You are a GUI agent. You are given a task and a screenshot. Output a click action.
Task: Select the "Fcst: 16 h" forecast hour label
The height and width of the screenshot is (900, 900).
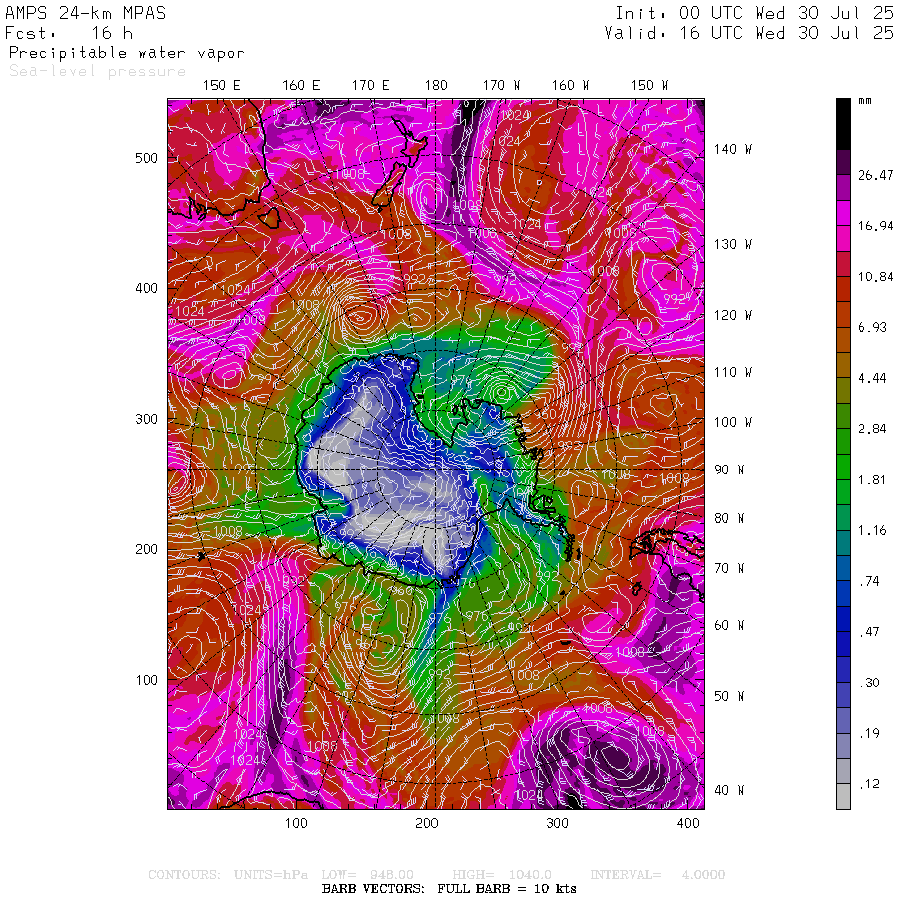69,33
